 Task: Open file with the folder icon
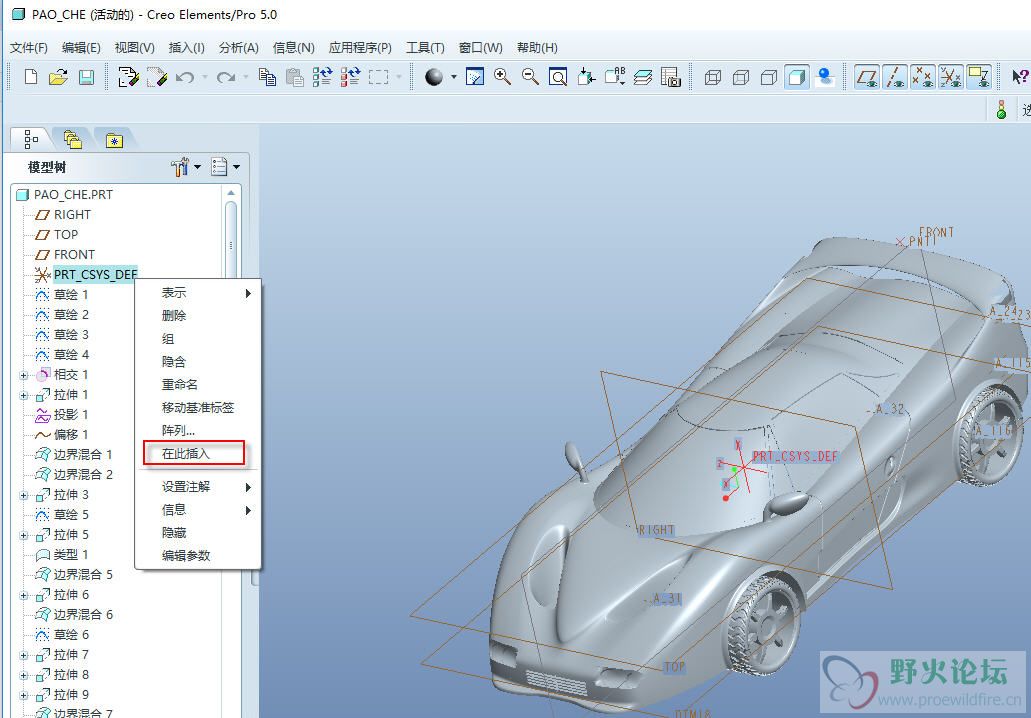pos(58,77)
